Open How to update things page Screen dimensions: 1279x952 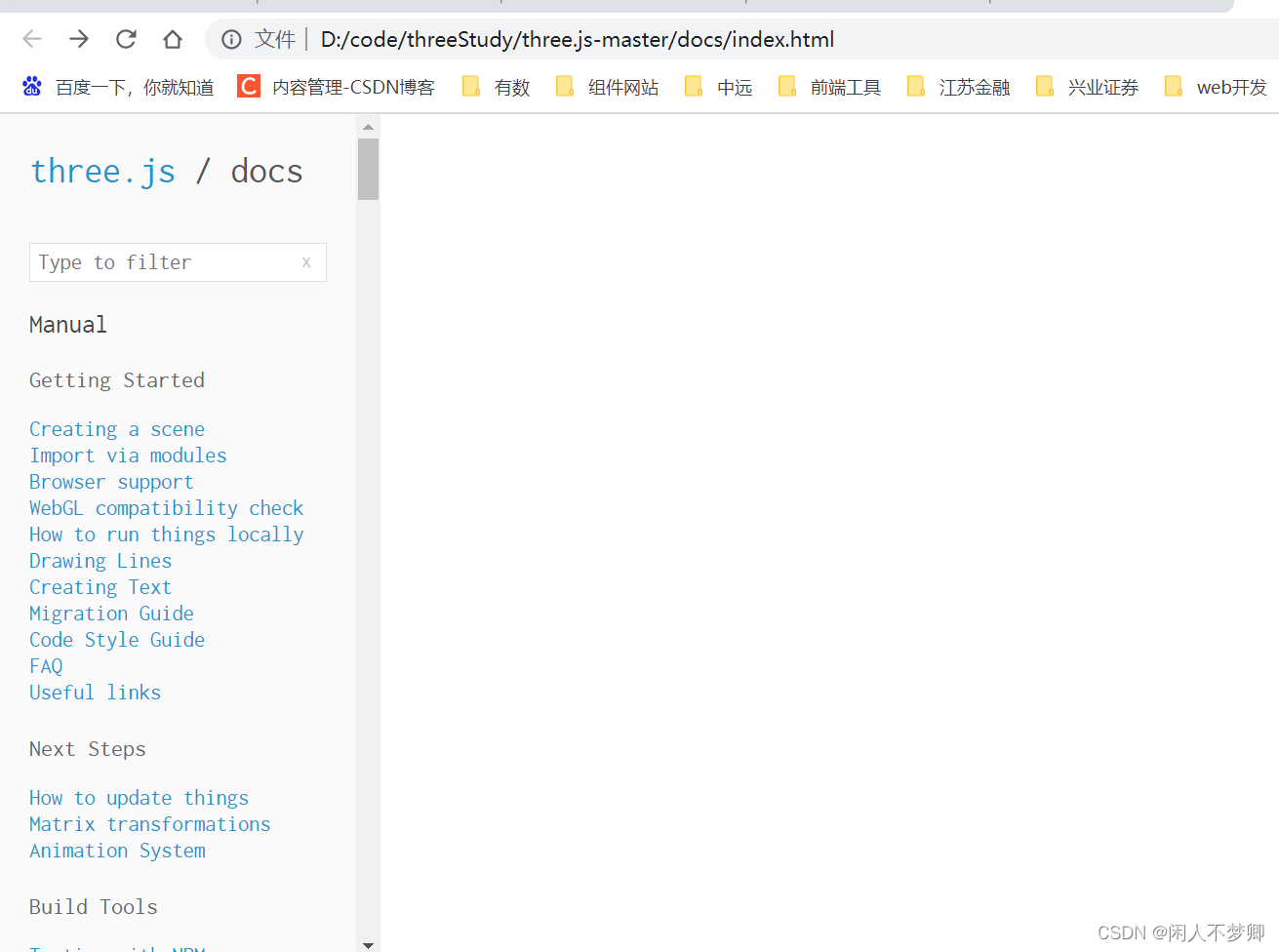pyautogui.click(x=139, y=798)
